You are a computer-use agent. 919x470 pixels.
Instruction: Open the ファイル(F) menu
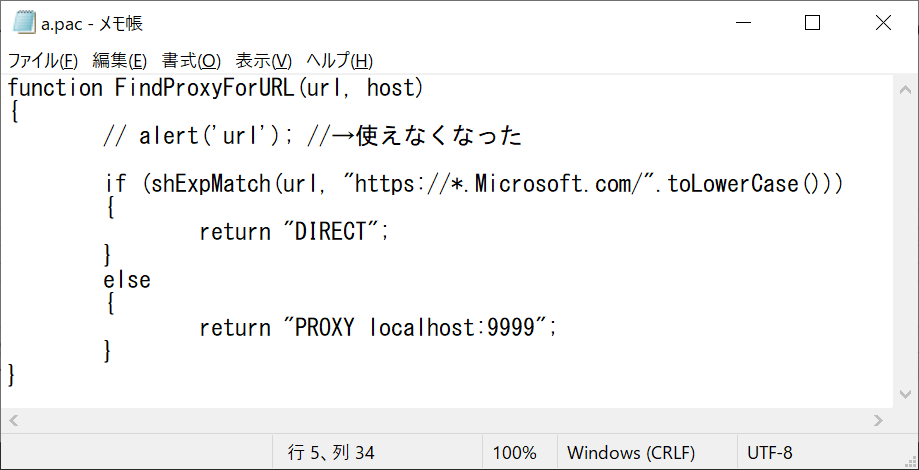(x=42, y=60)
